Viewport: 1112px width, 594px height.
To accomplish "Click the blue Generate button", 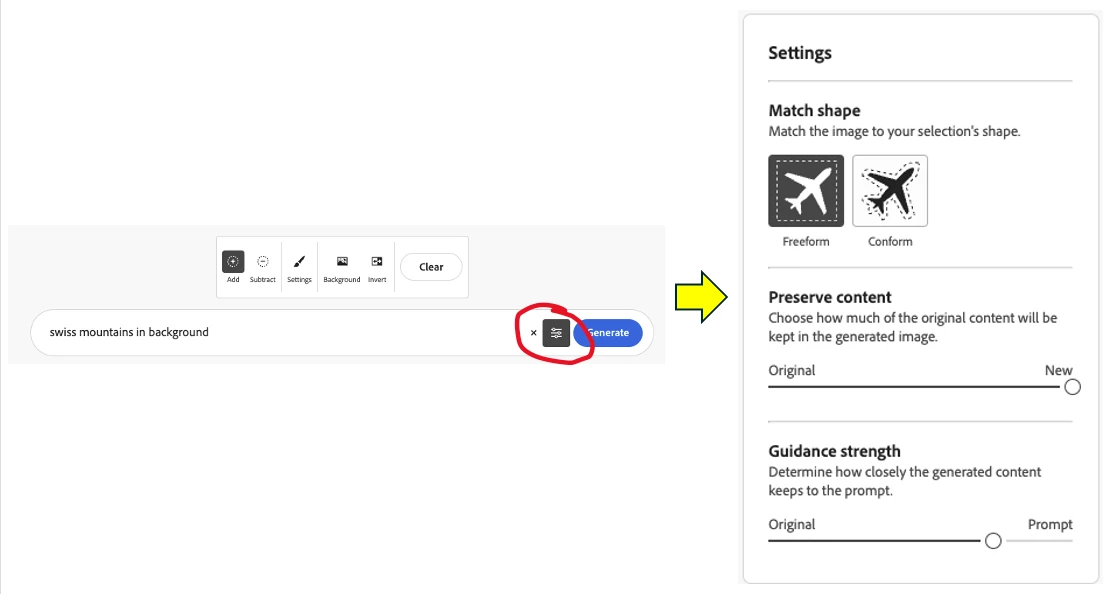I will pyautogui.click(x=608, y=333).
